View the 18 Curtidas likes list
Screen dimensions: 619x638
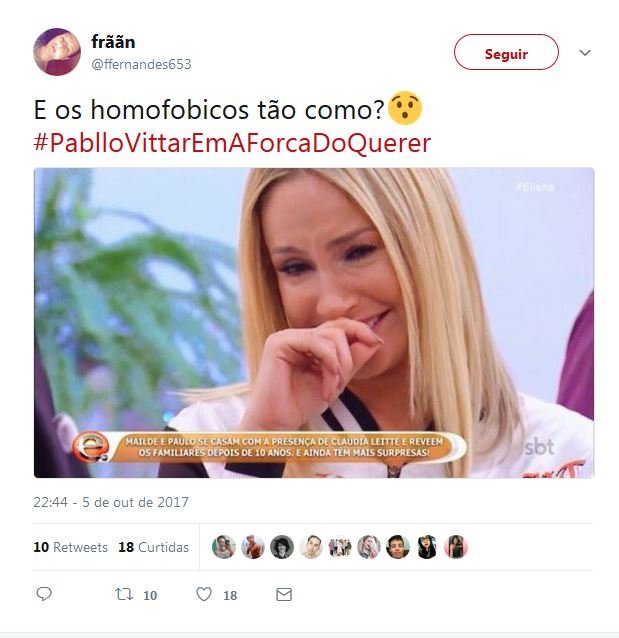click(x=153, y=547)
